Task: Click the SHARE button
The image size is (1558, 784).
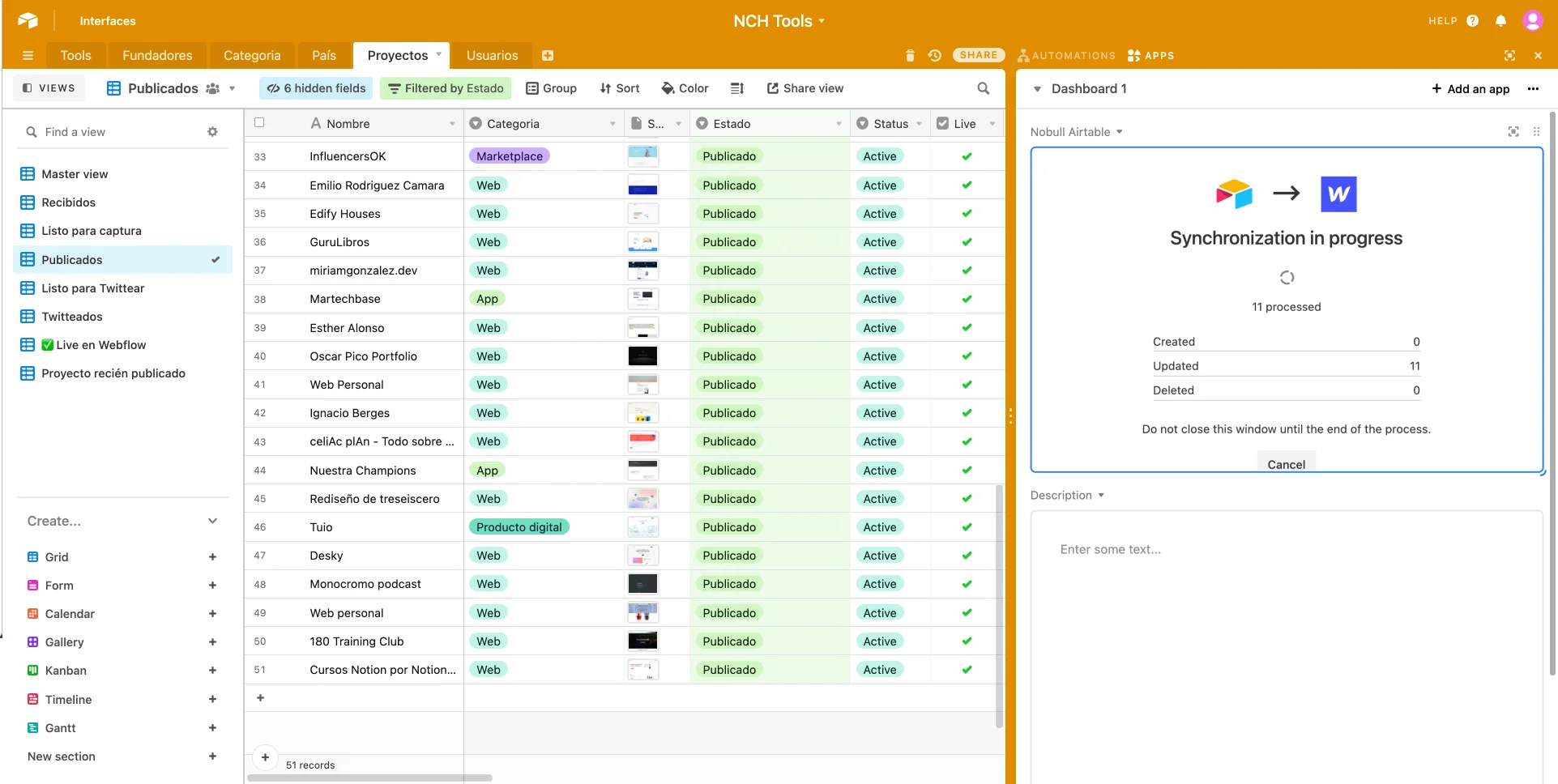Action: point(979,55)
